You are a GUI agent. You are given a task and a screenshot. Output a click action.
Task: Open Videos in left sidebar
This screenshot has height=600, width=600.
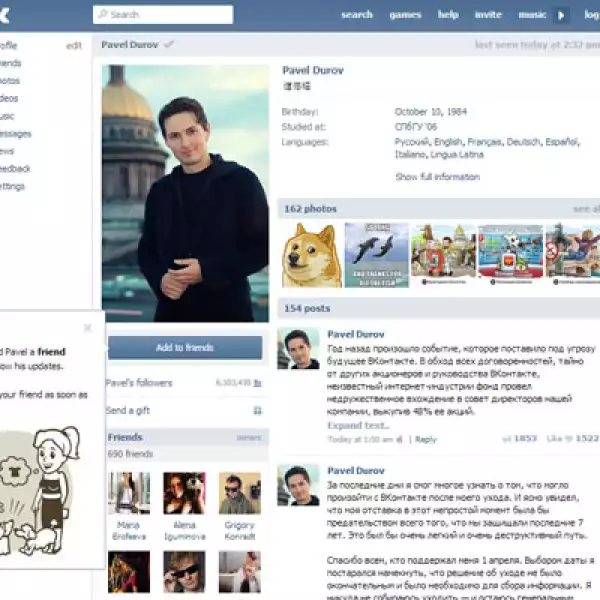click(x=9, y=98)
